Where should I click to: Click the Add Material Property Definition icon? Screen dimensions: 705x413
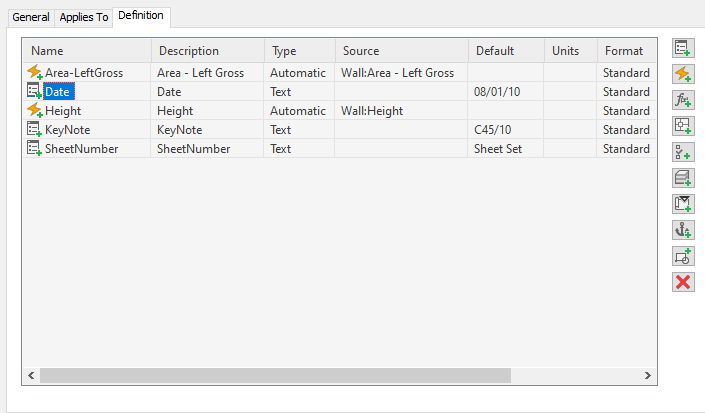pyautogui.click(x=683, y=178)
